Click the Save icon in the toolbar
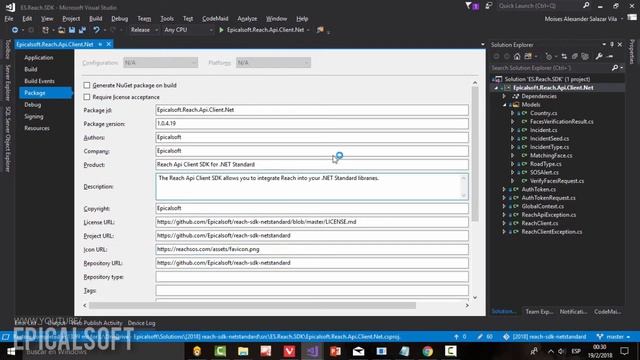Screen dimensions: 640x360 click(72, 30)
